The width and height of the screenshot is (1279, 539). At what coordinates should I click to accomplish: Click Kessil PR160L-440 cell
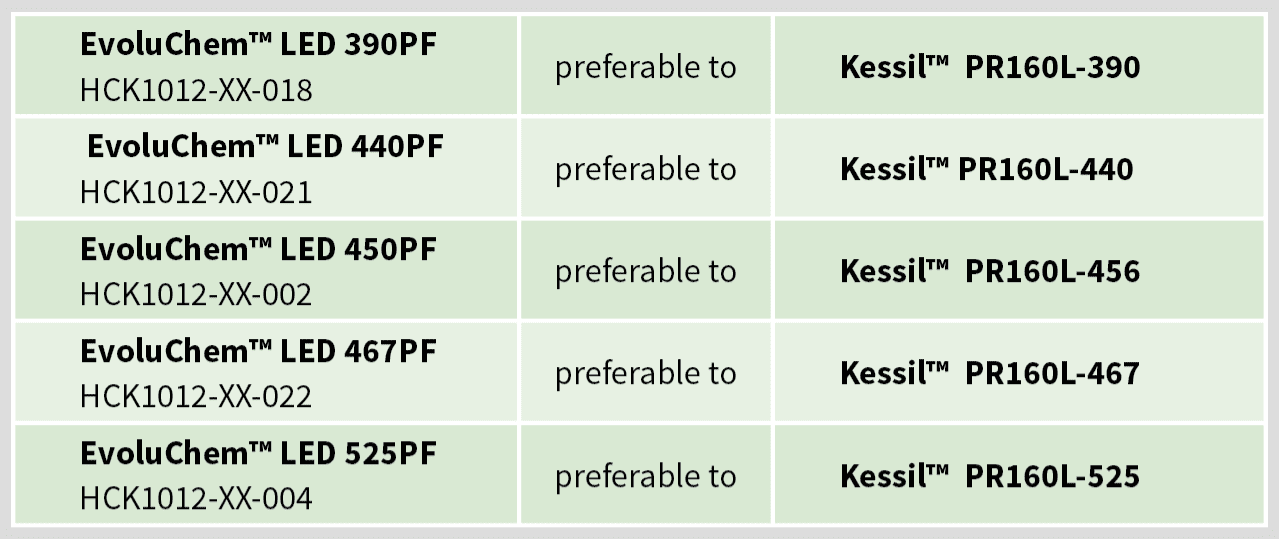pos(1018,167)
